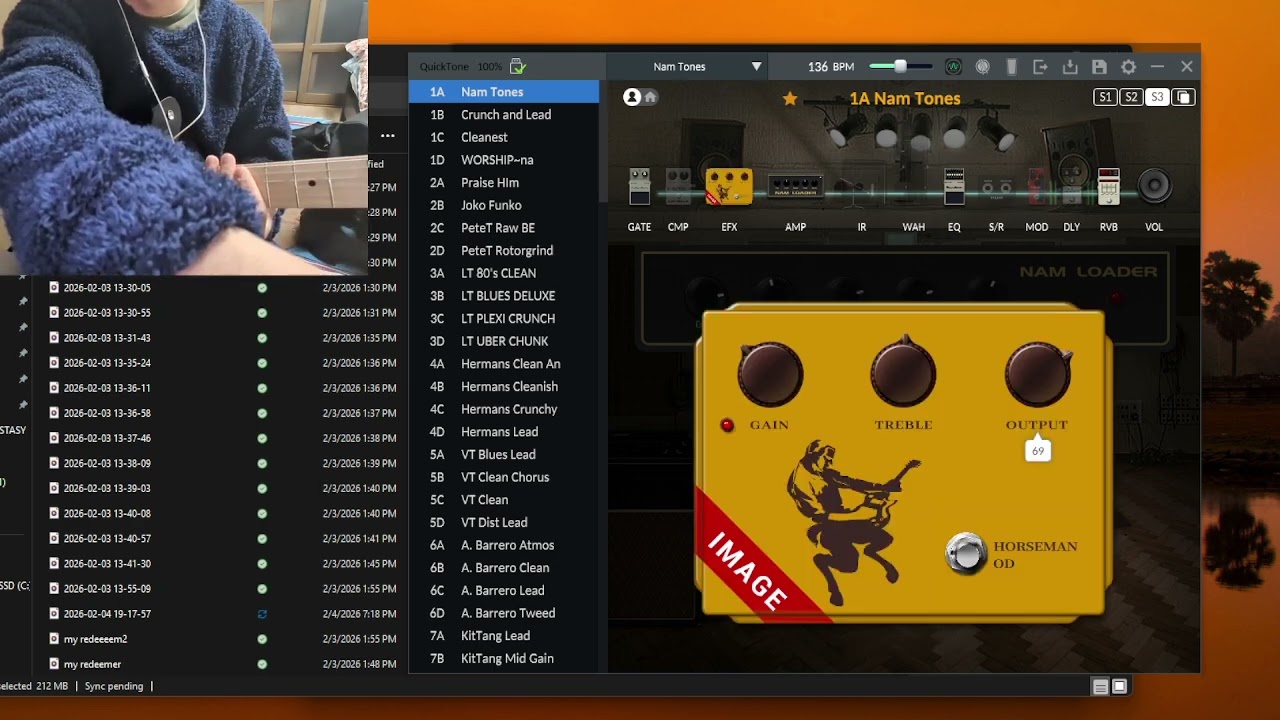Choose preset 5A VT Blues Lead
Viewport: 1280px width, 720px height.
click(x=504, y=455)
